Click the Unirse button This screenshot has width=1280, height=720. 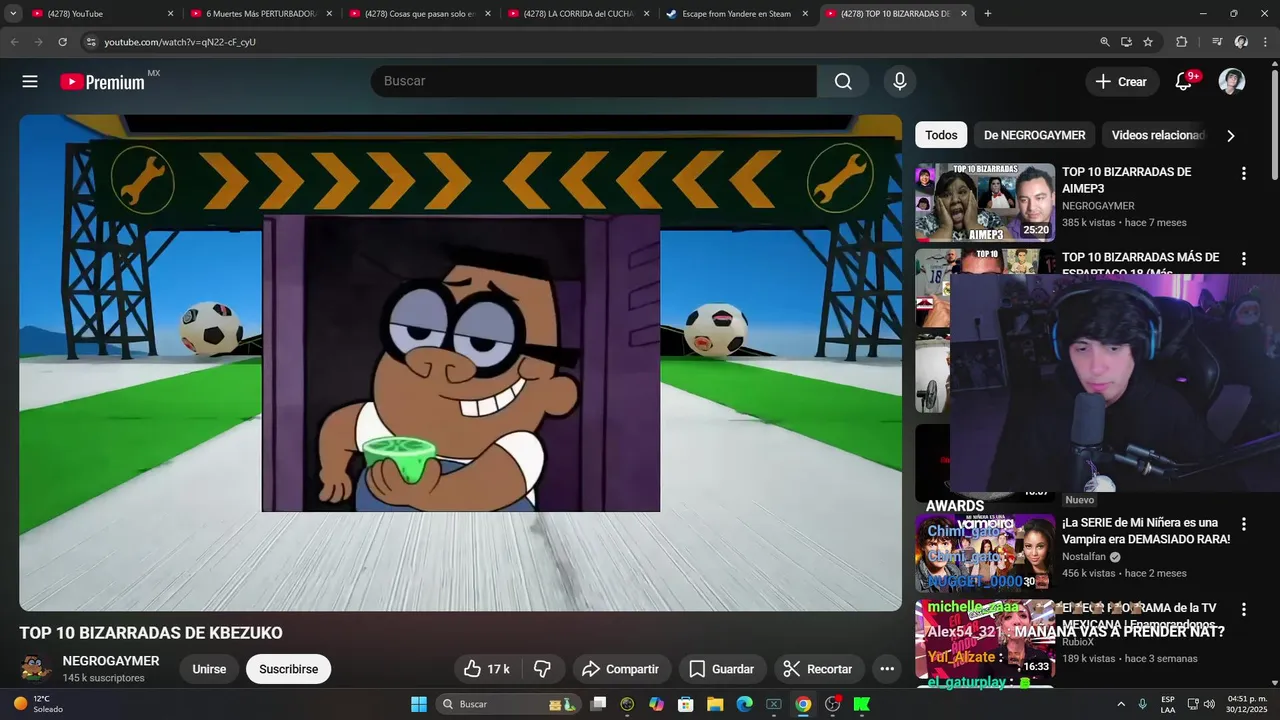pos(209,669)
